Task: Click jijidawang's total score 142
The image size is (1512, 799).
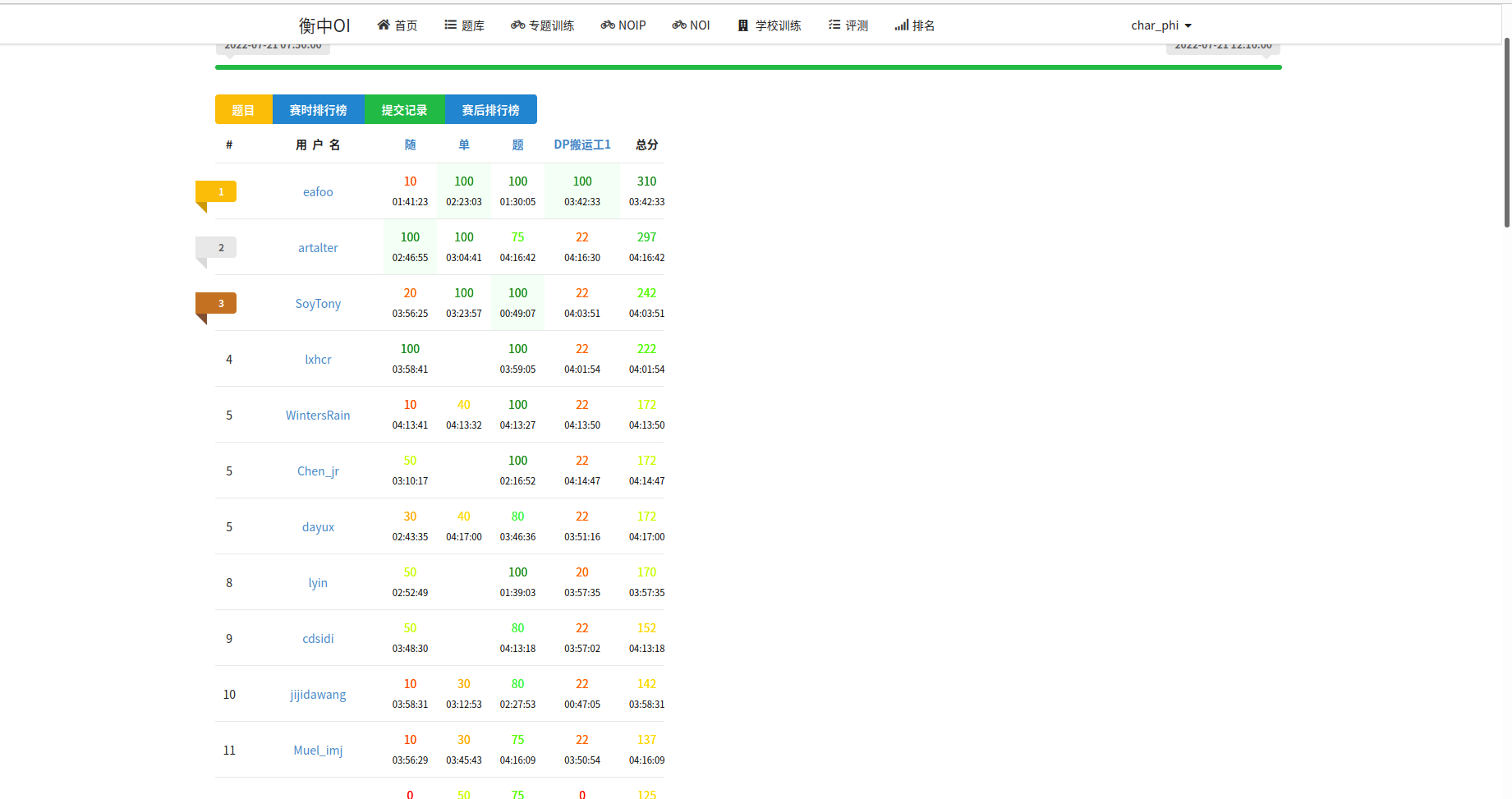Action: coord(647,683)
